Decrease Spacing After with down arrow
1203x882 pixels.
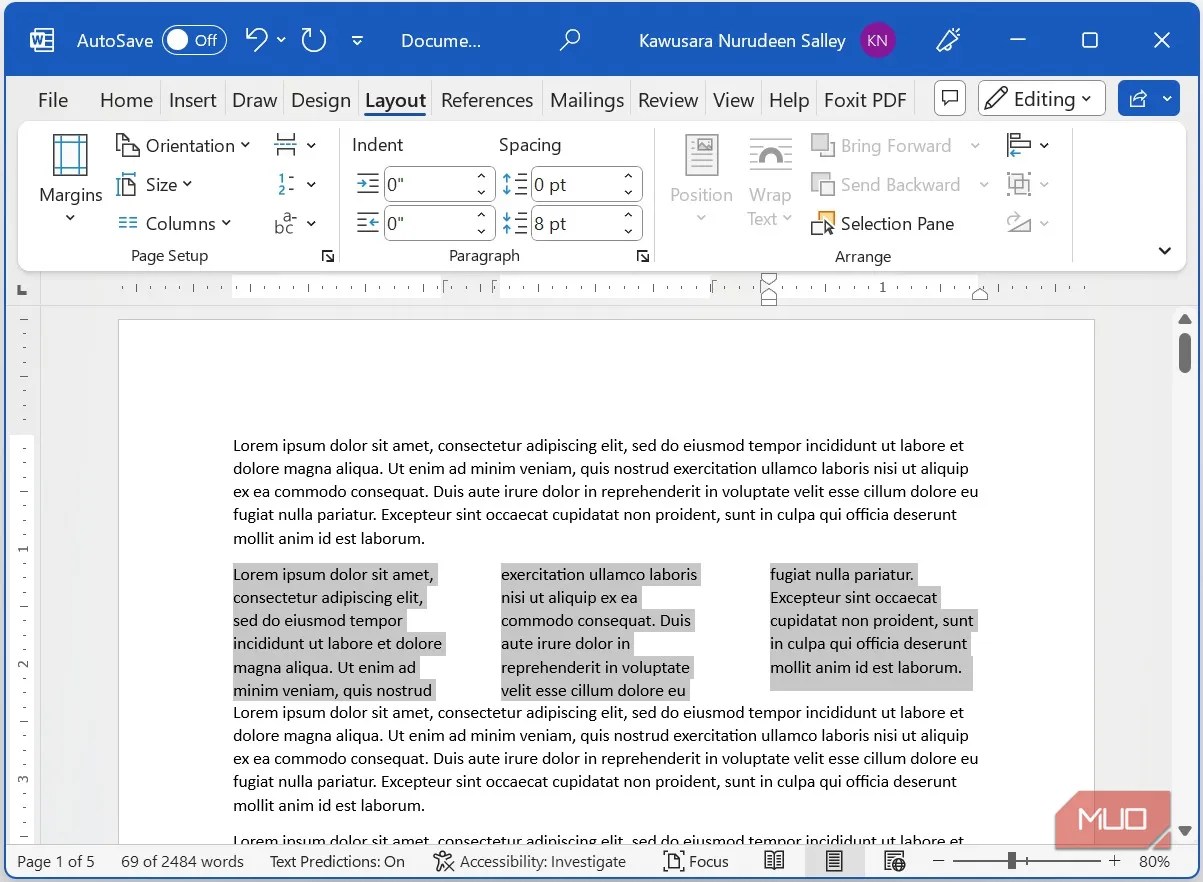click(629, 231)
